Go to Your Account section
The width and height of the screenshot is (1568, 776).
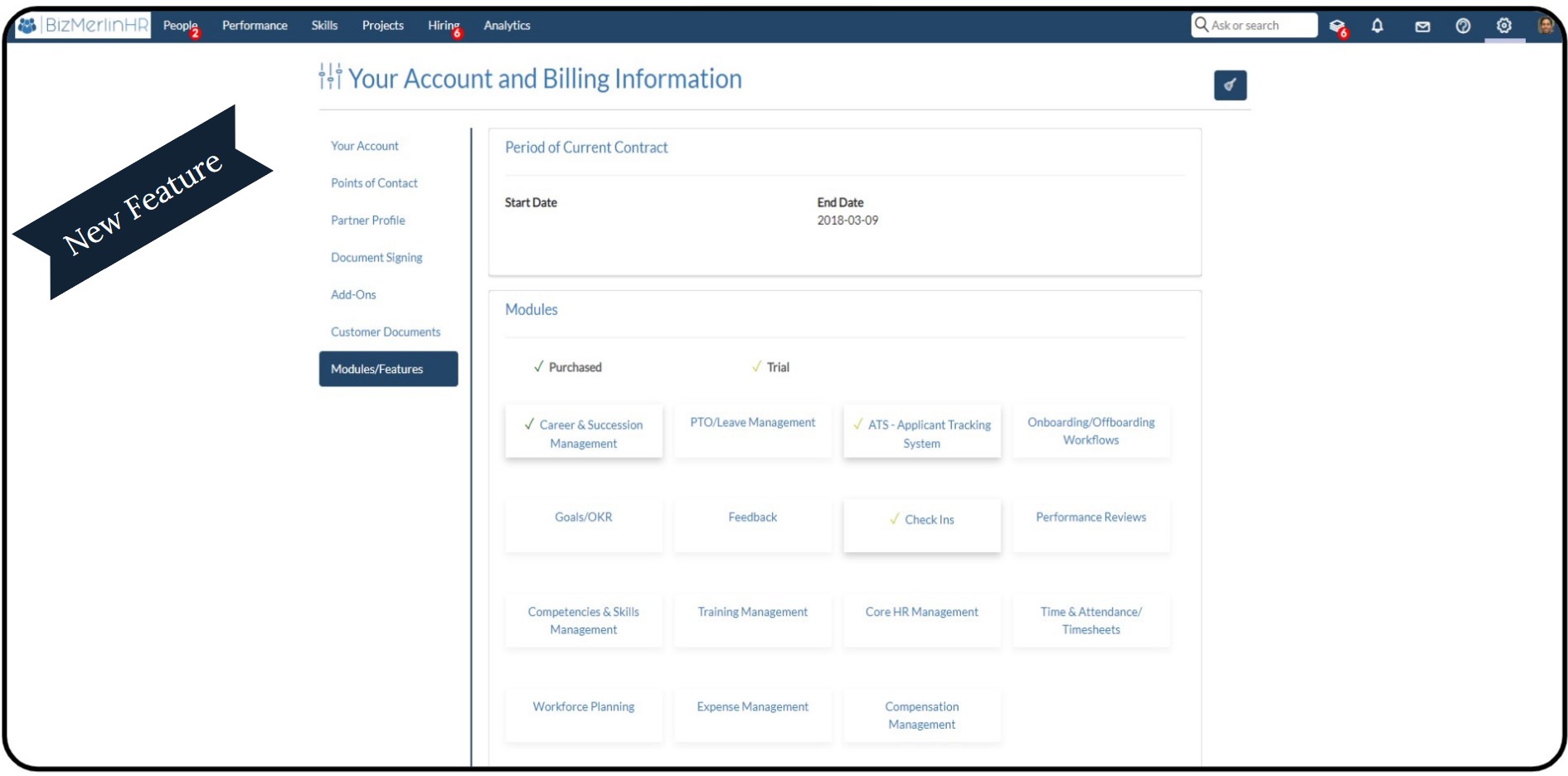coord(365,146)
